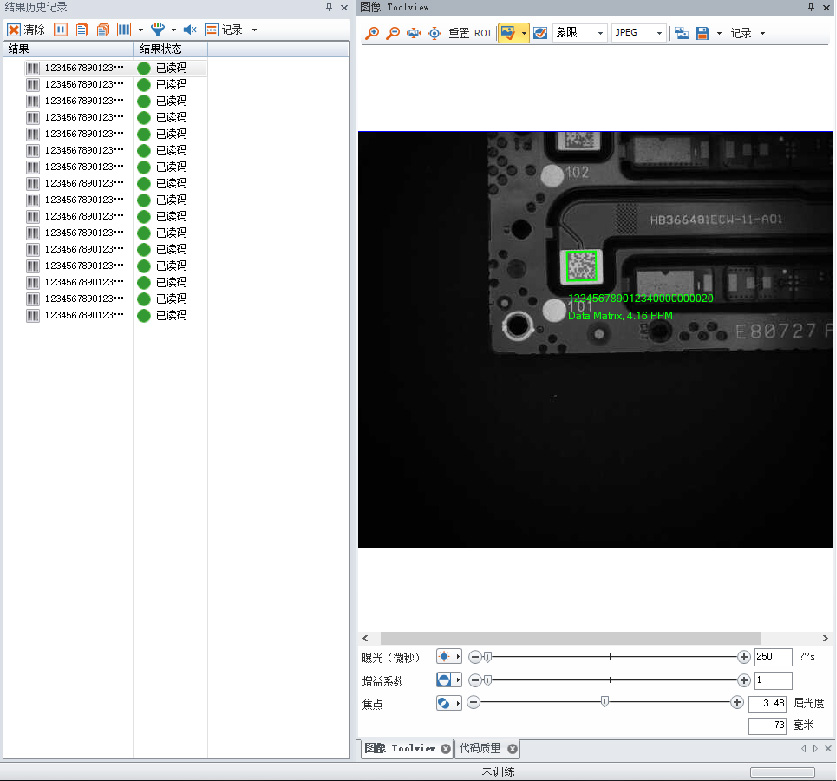Click the save image floppy icon
Screen dimensions: 837x781
(x=702, y=33)
